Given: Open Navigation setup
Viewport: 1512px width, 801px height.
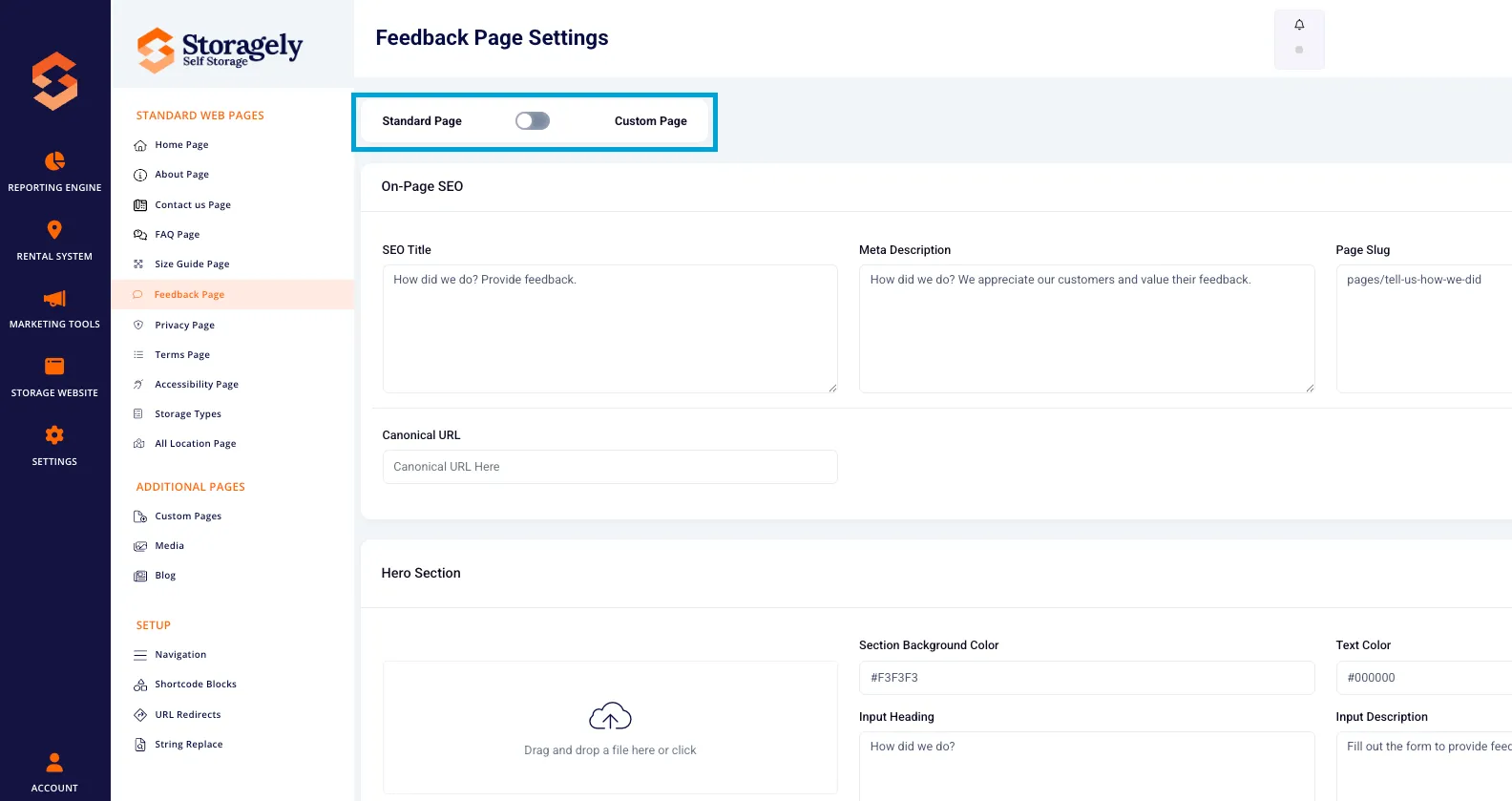Looking at the screenshot, I should (x=180, y=655).
